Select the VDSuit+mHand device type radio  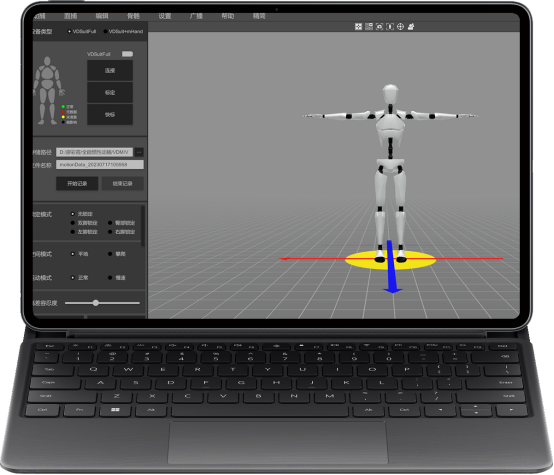105,31
